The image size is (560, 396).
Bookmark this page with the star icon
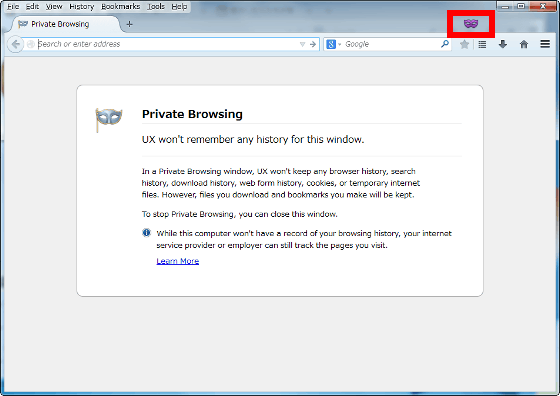click(464, 44)
